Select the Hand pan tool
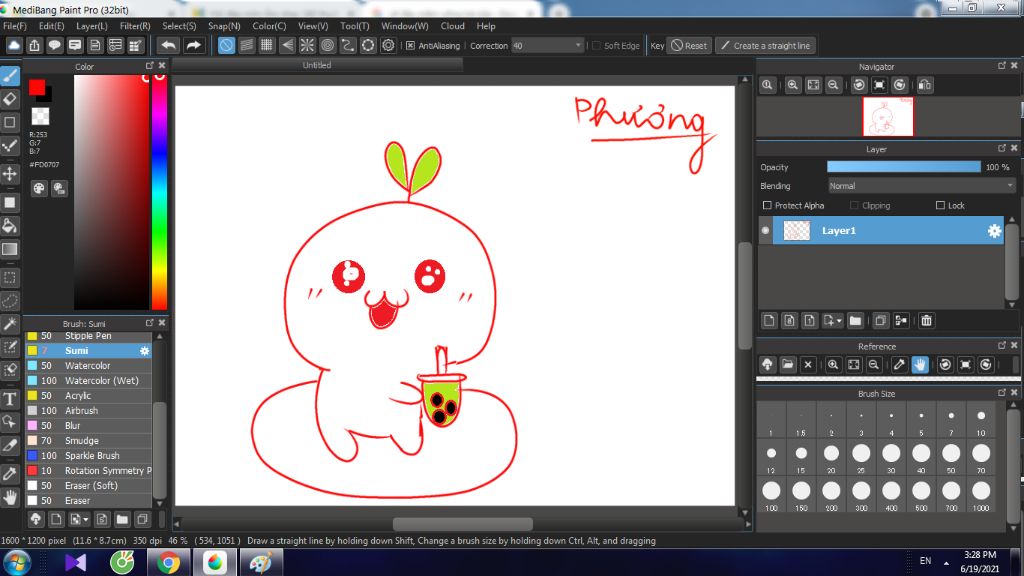Image resolution: width=1024 pixels, height=576 pixels. (10, 498)
